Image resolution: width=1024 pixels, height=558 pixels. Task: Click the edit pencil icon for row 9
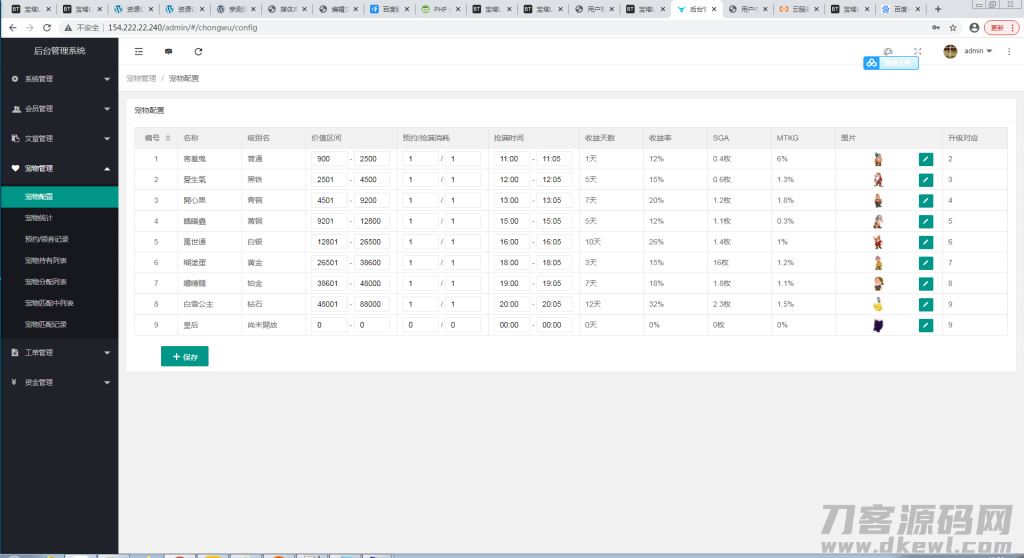coord(925,325)
